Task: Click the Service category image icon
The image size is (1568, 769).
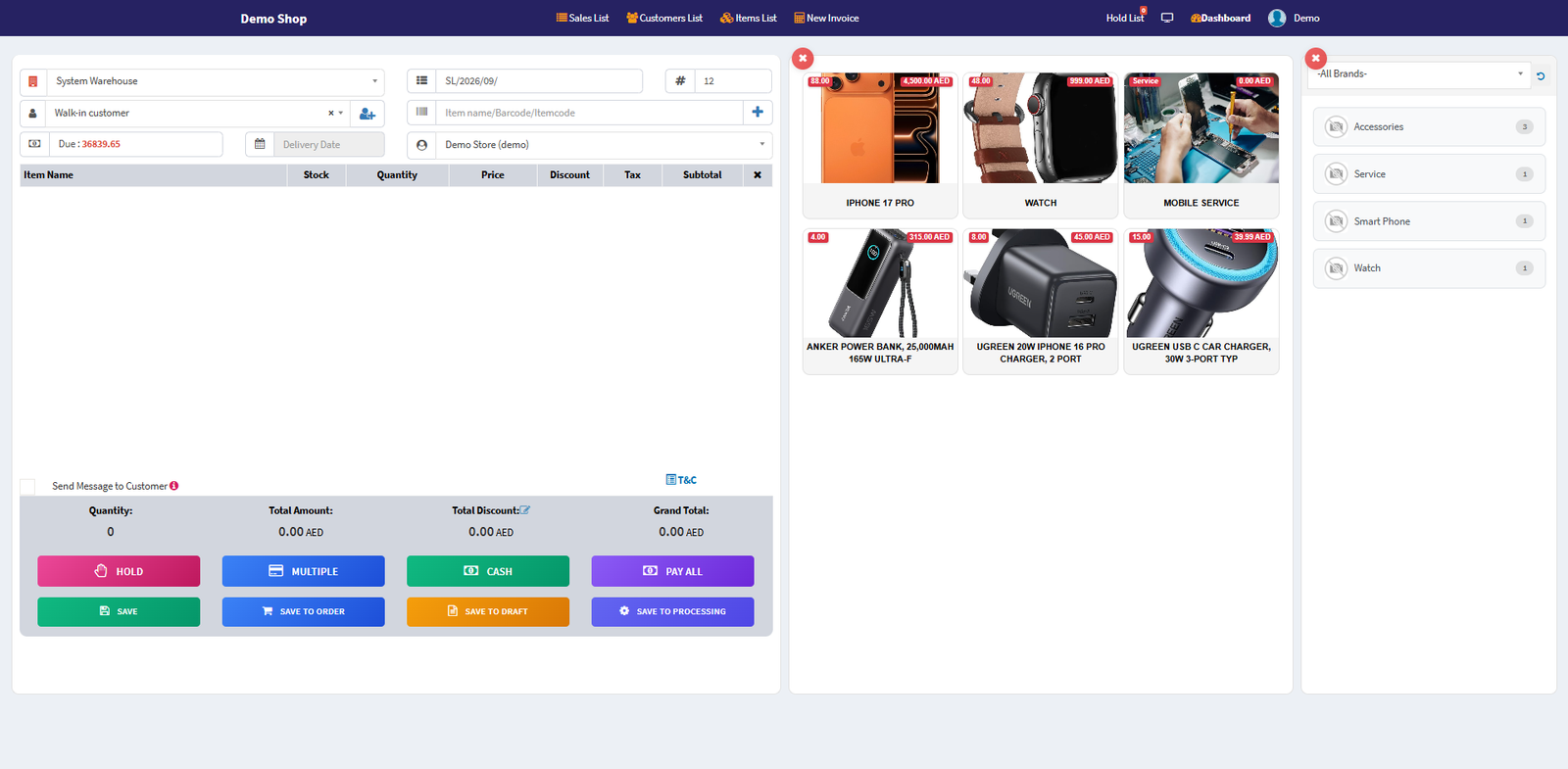Action: (1336, 174)
